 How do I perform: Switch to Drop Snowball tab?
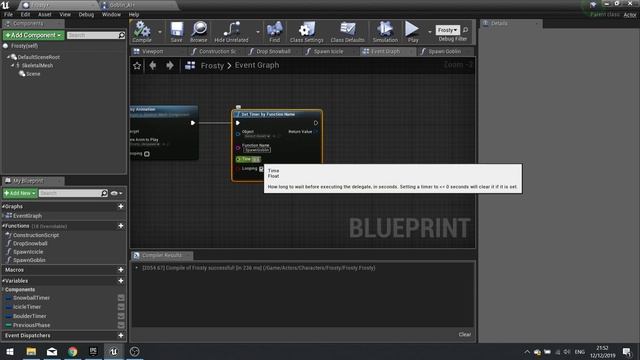coord(273,51)
